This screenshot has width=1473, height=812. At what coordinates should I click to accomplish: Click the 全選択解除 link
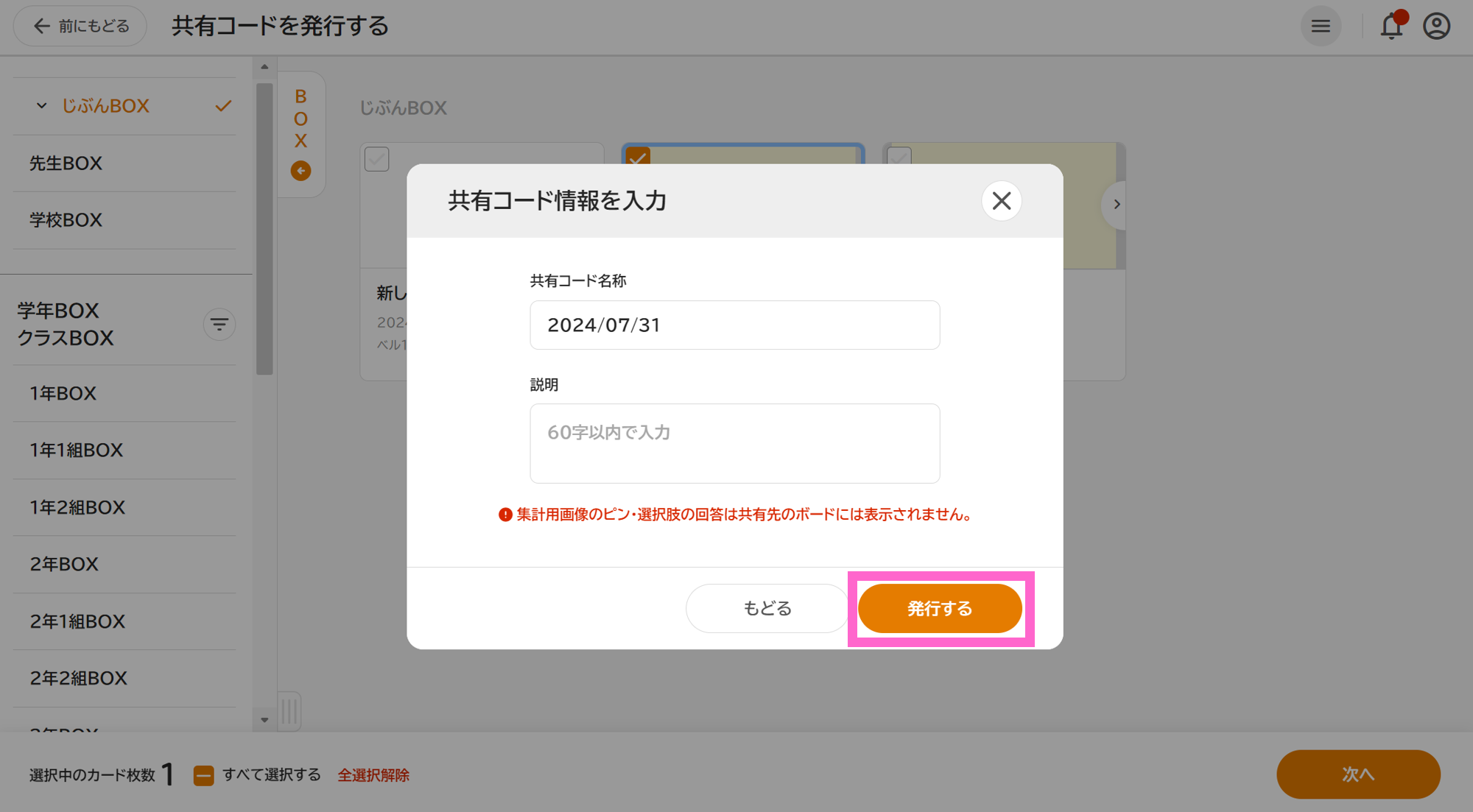click(373, 774)
